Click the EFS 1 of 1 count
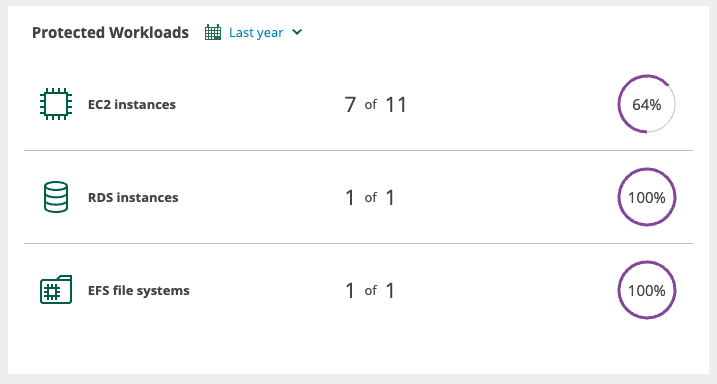This screenshot has width=717, height=384. 370,291
